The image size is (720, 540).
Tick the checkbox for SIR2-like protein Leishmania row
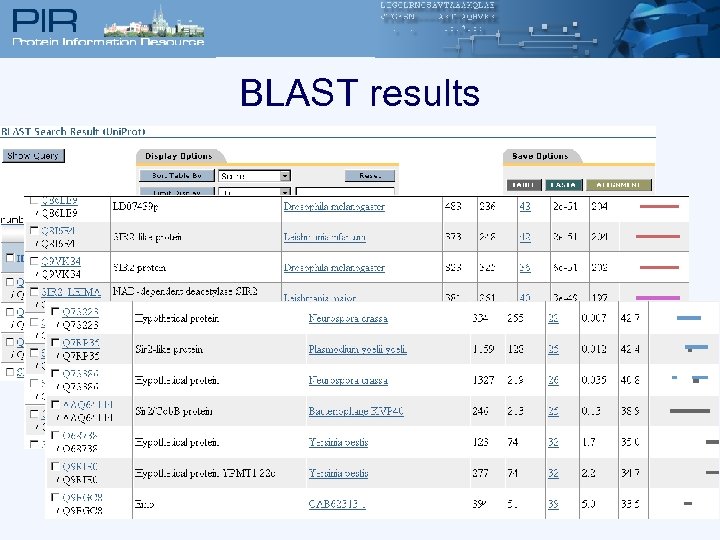point(34,230)
